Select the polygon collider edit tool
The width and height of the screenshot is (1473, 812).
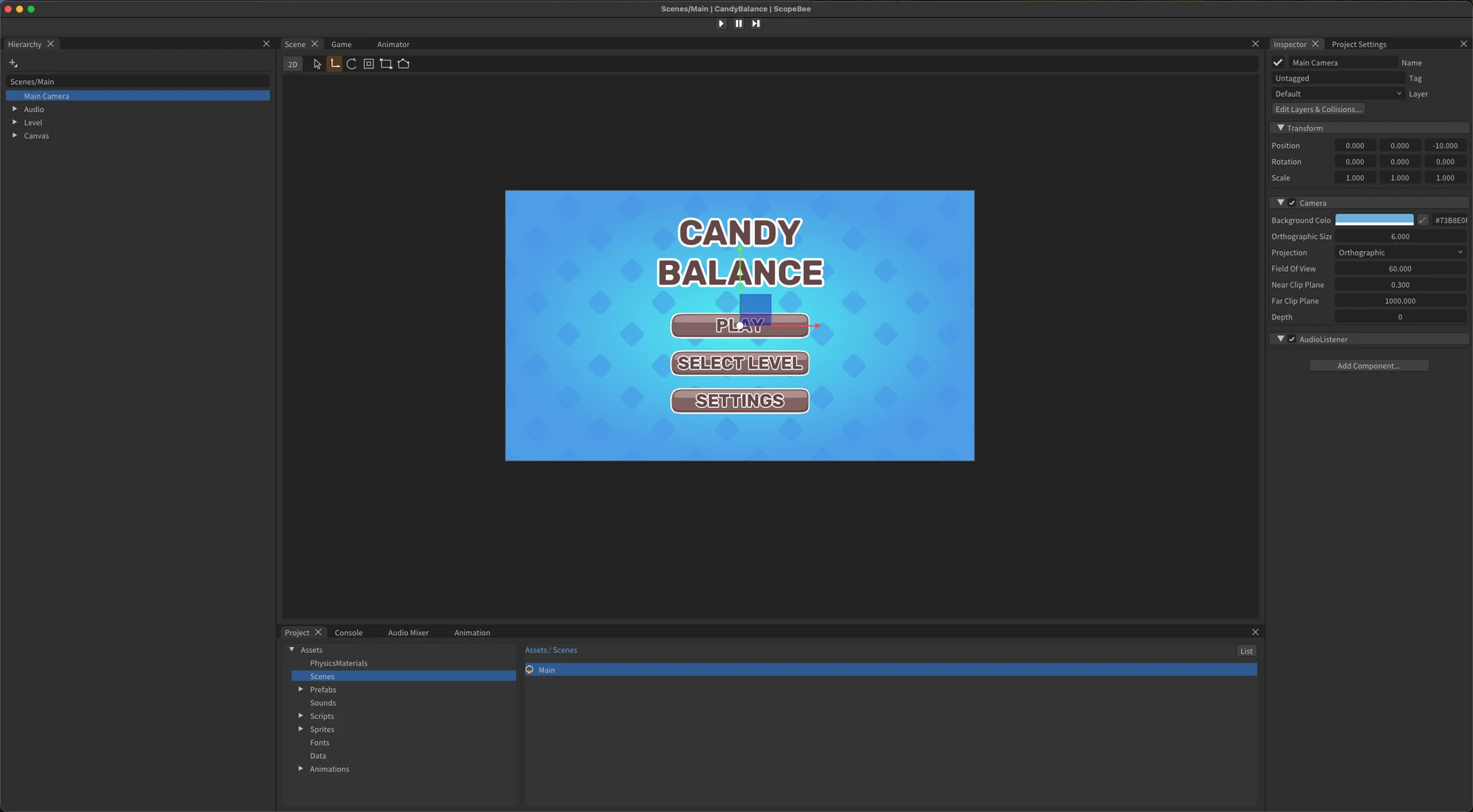(x=404, y=64)
